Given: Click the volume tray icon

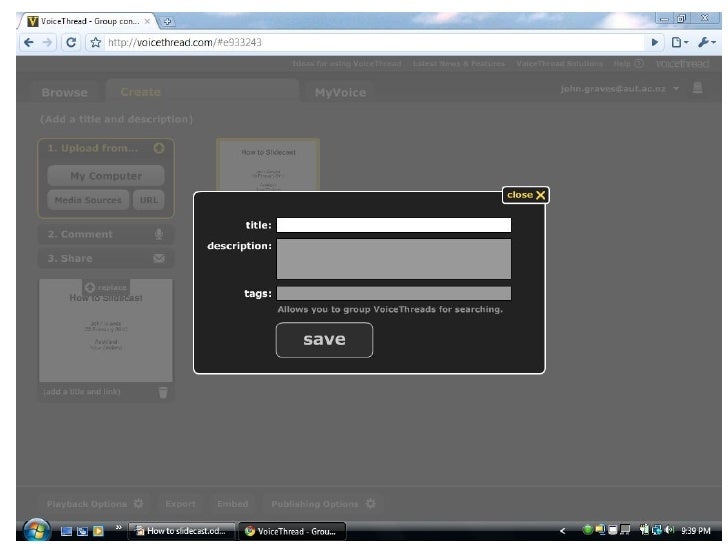Looking at the screenshot, I should [x=669, y=530].
